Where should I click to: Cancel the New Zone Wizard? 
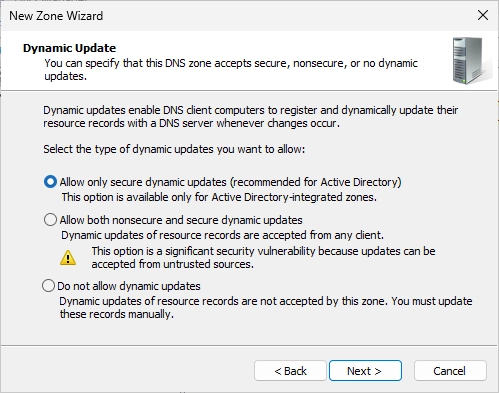click(450, 371)
